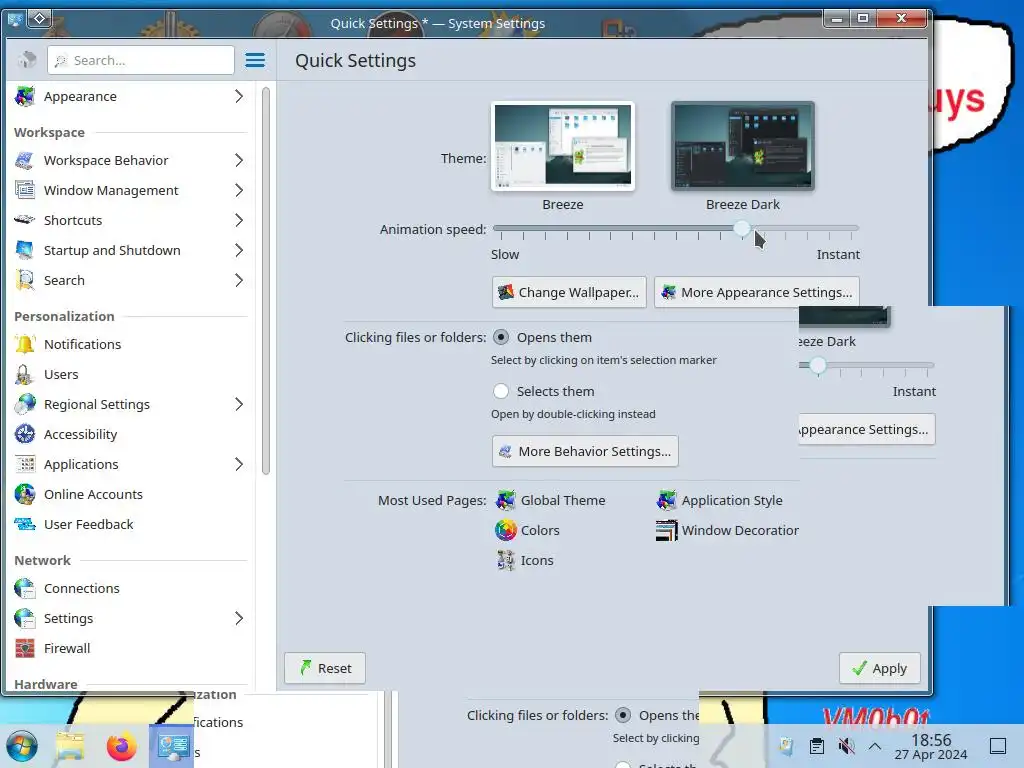Expand the Regional Settings chevron

click(239, 404)
